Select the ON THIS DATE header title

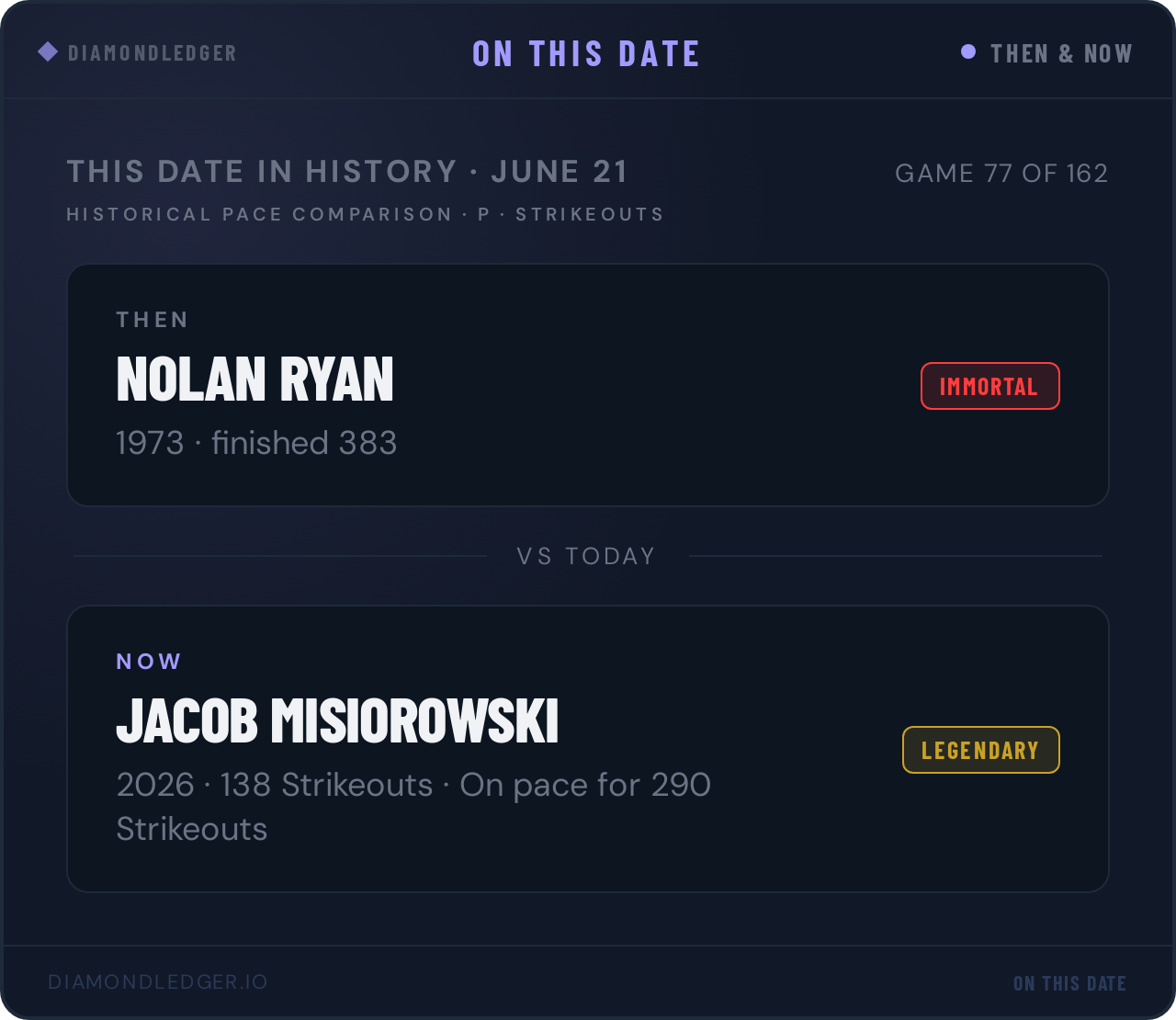click(x=586, y=53)
